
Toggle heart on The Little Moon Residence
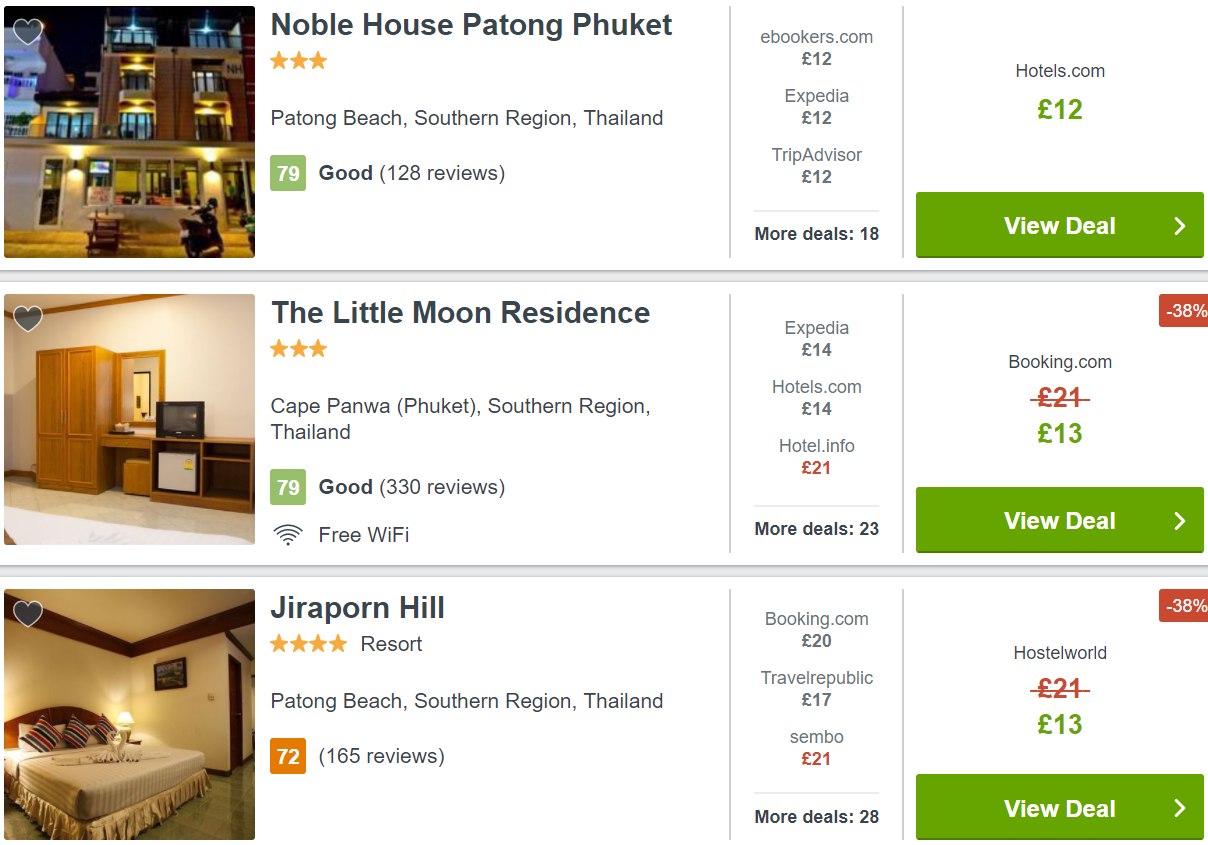click(28, 319)
